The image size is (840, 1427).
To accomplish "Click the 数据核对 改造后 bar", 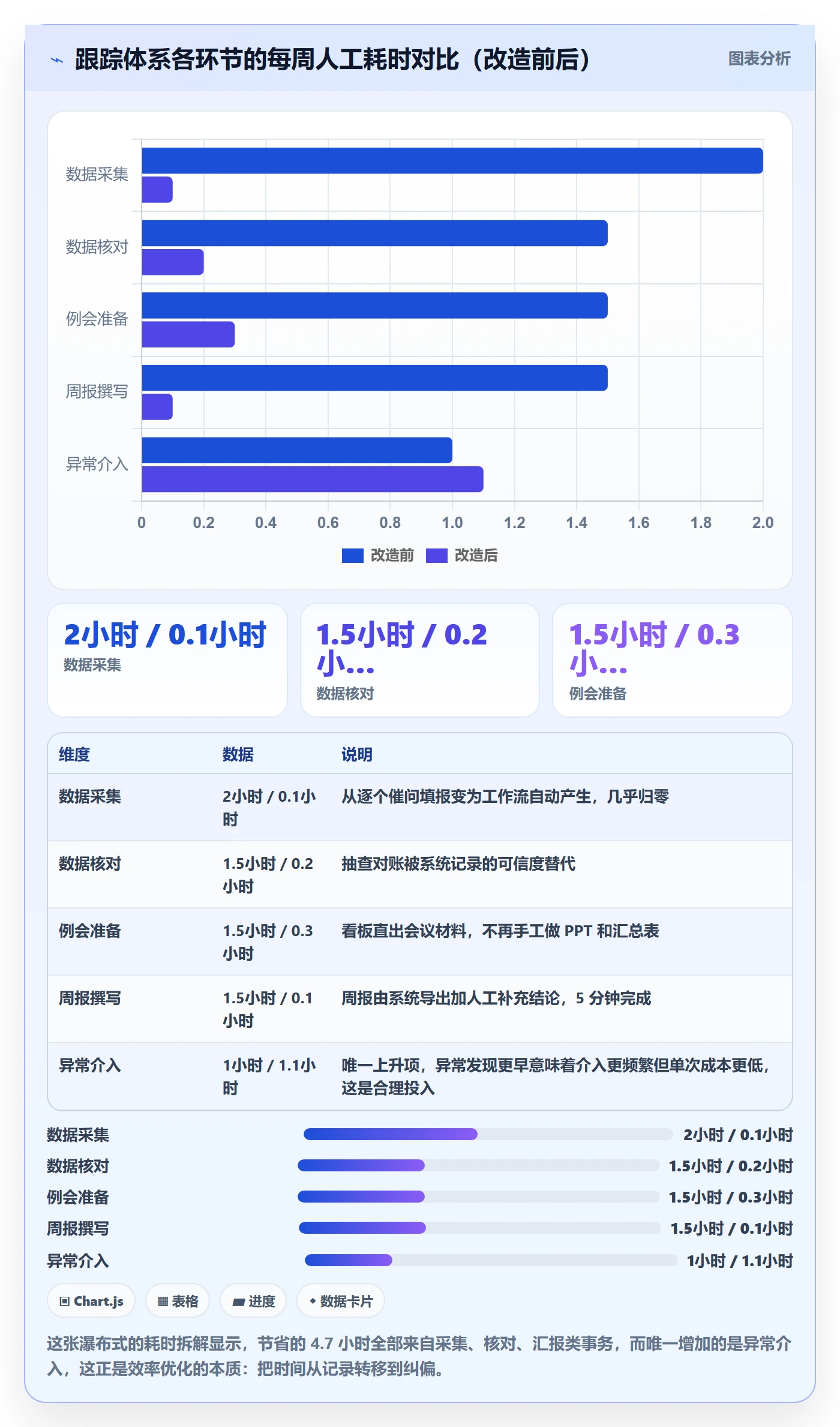I will [173, 262].
